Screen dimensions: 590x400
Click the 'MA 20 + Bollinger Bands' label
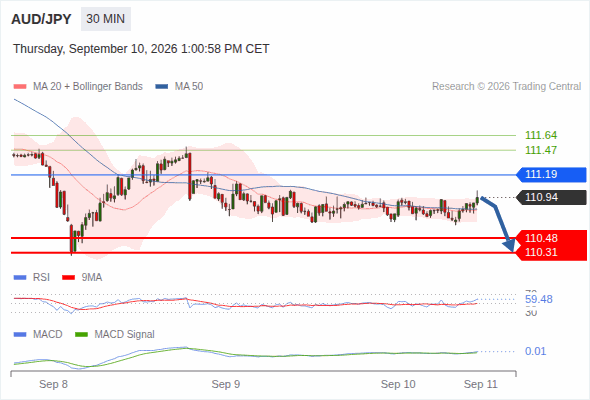pyautogui.click(x=88, y=87)
